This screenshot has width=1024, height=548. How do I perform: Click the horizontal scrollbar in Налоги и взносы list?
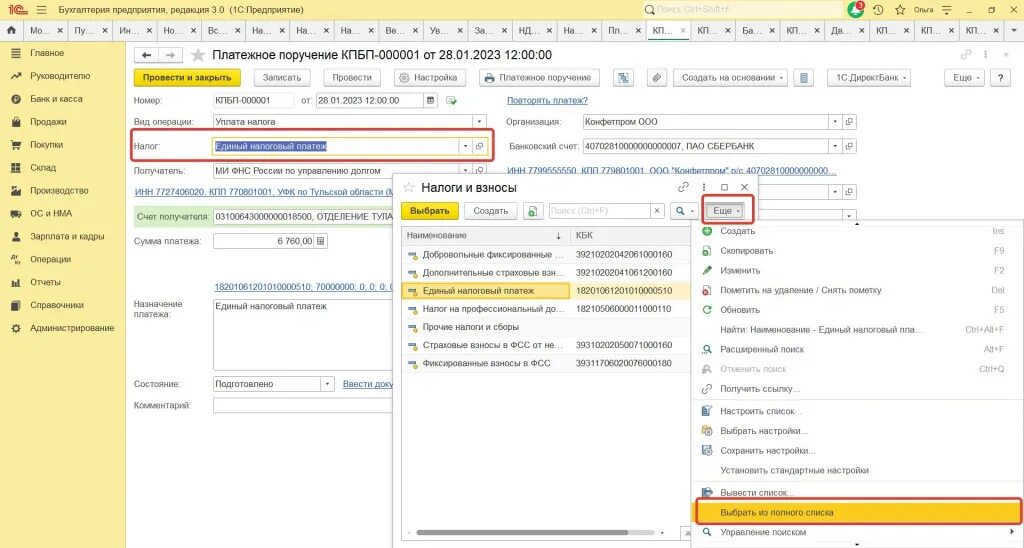click(522, 533)
